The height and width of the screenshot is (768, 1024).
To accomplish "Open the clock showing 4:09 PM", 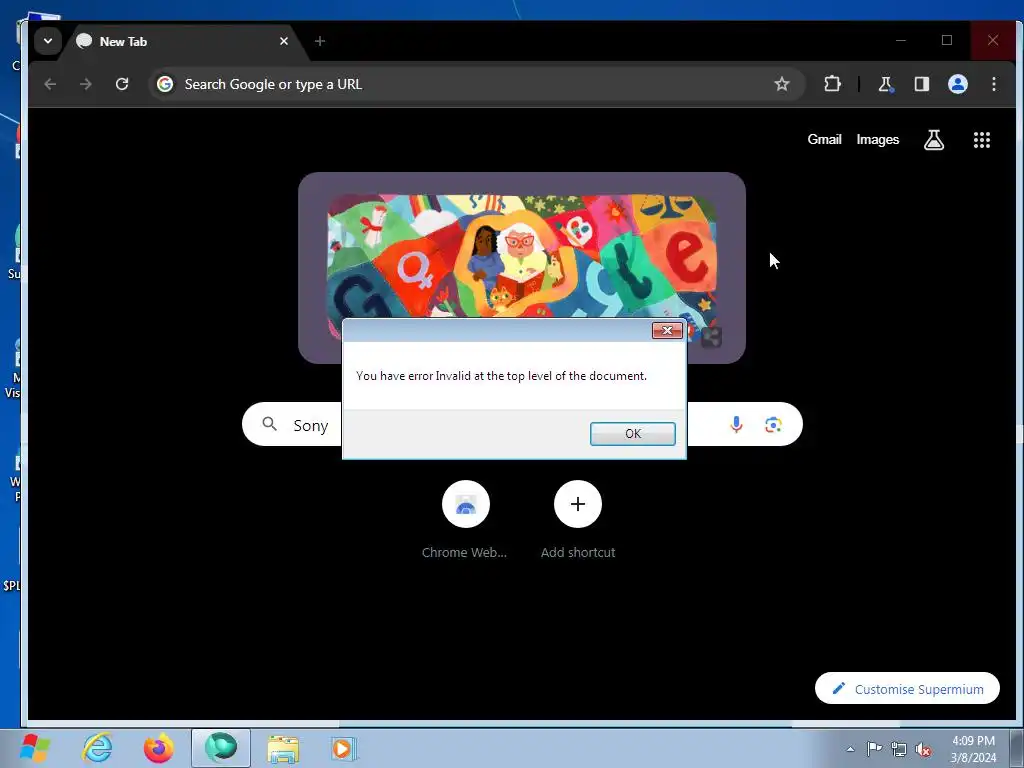I will coord(973,749).
